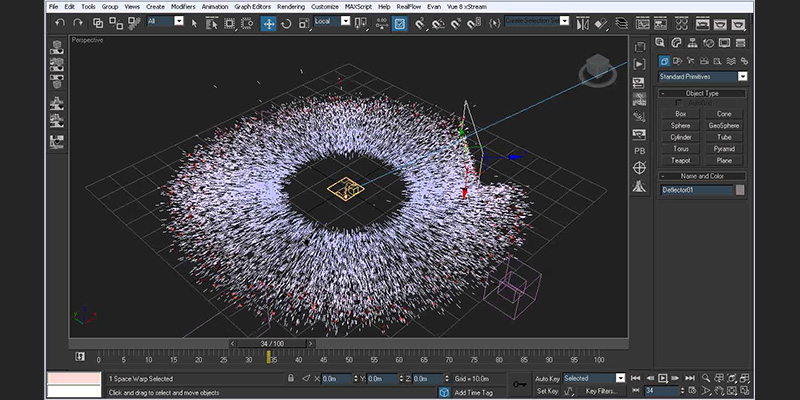Click the left arrow of the time slider

pos(233,344)
